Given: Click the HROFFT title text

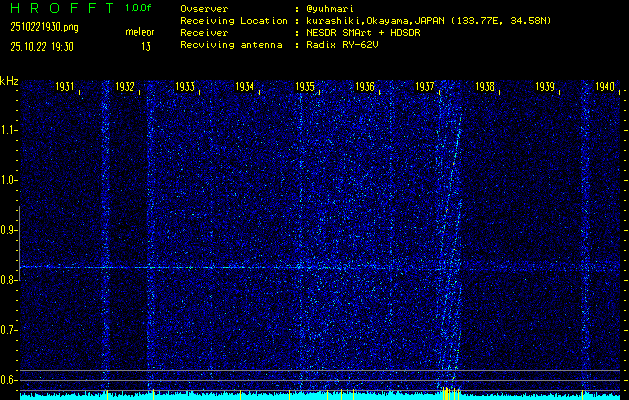Looking at the screenshot, I should pyautogui.click(x=62, y=8).
